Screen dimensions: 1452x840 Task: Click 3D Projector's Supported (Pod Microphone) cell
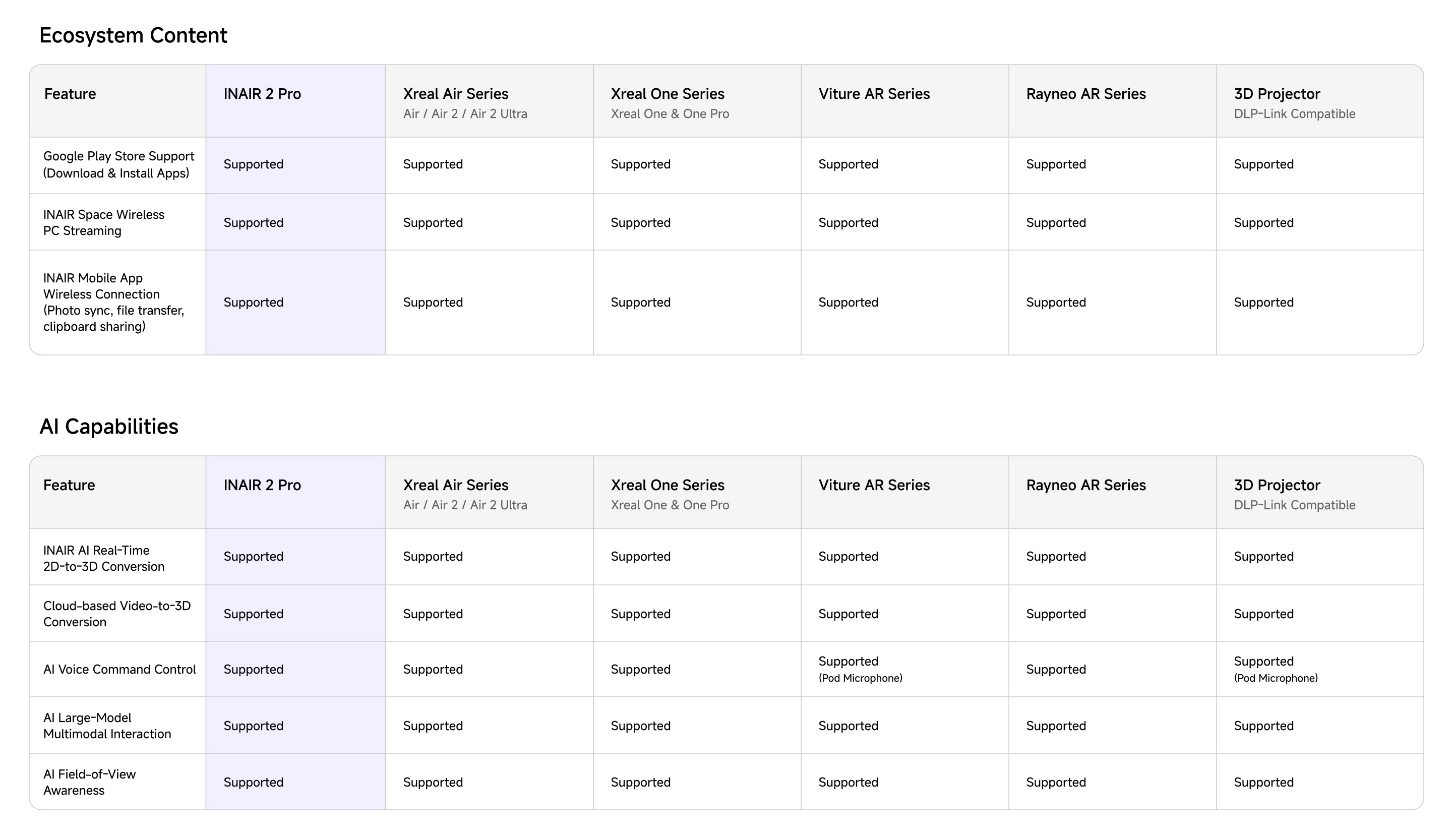click(1275, 669)
